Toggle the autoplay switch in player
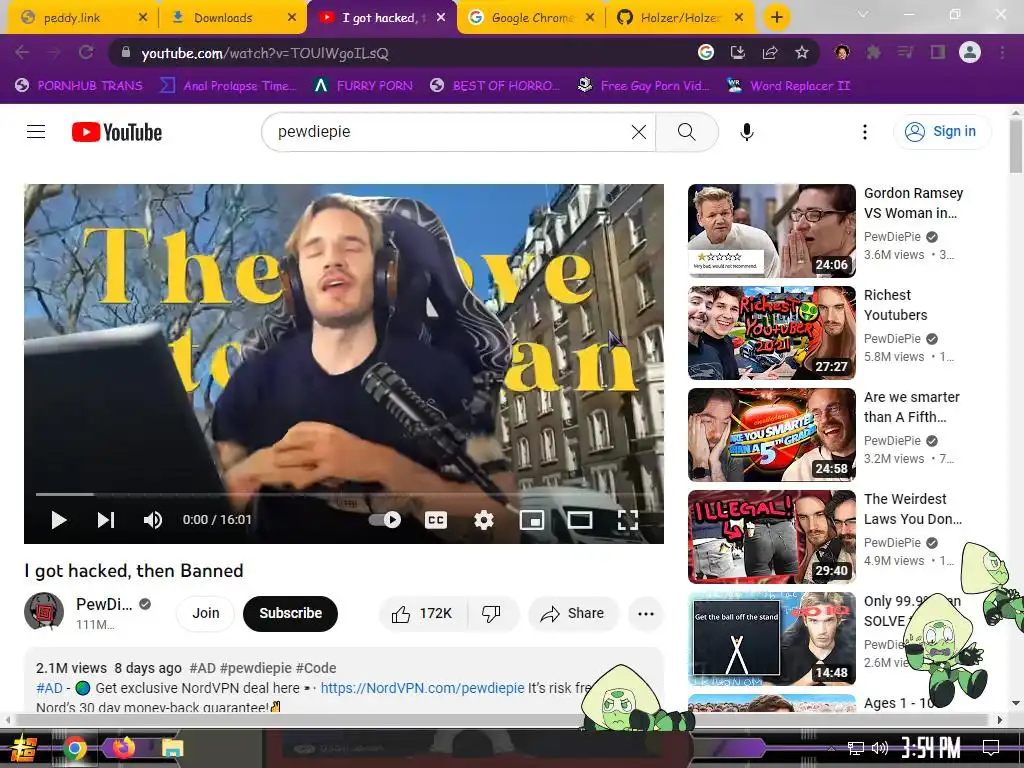Image resolution: width=1024 pixels, height=768 pixels. (385, 520)
